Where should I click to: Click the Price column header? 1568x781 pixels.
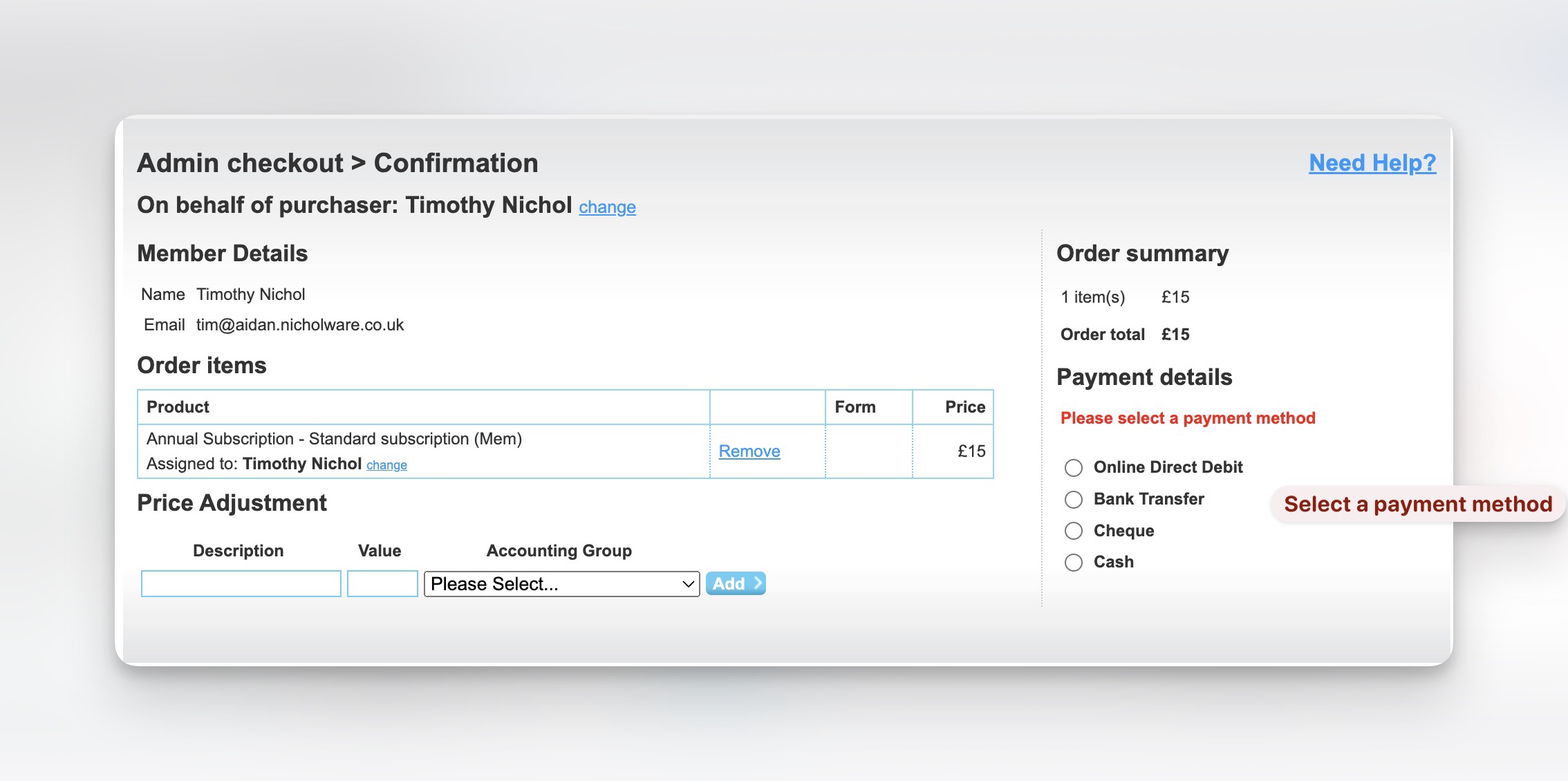coord(964,407)
